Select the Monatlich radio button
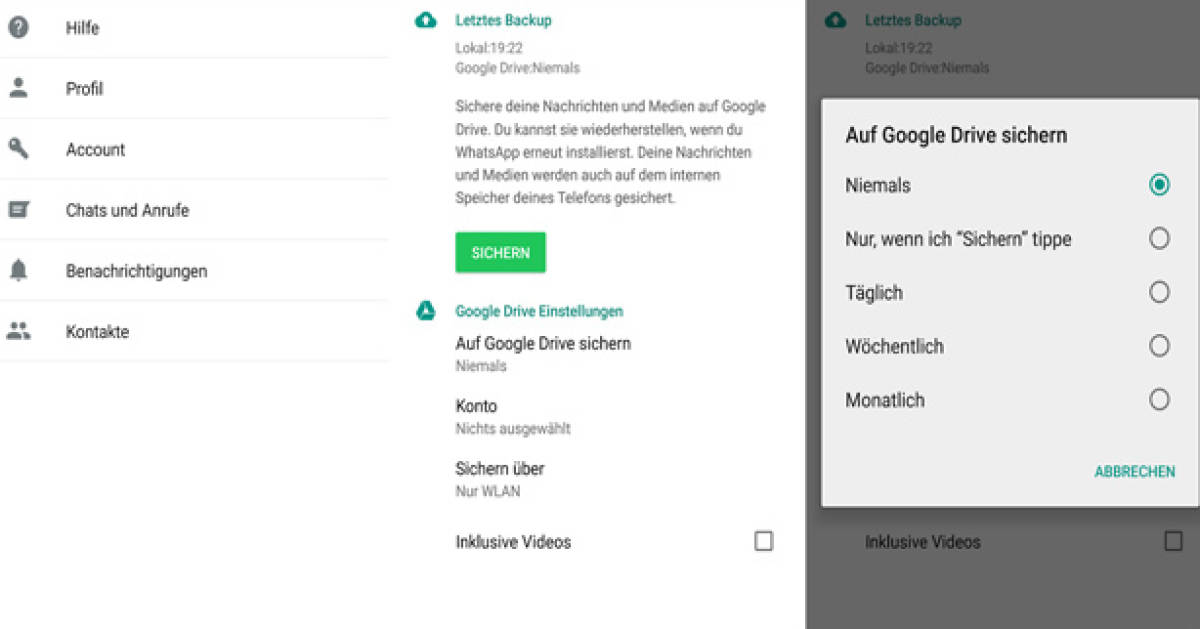This screenshot has height=629, width=1200. 1159,400
